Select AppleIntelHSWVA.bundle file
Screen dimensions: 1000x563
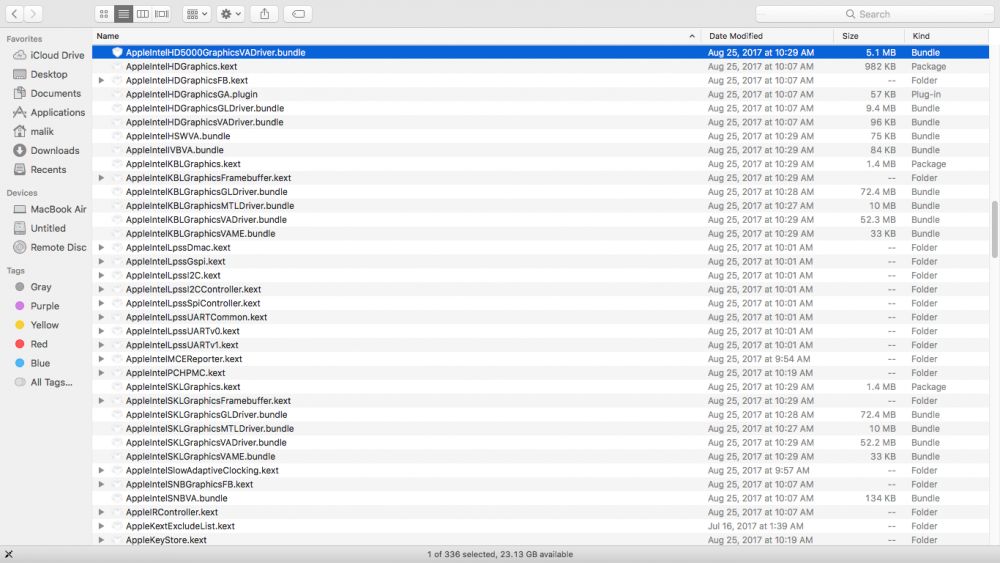[x=178, y=136]
